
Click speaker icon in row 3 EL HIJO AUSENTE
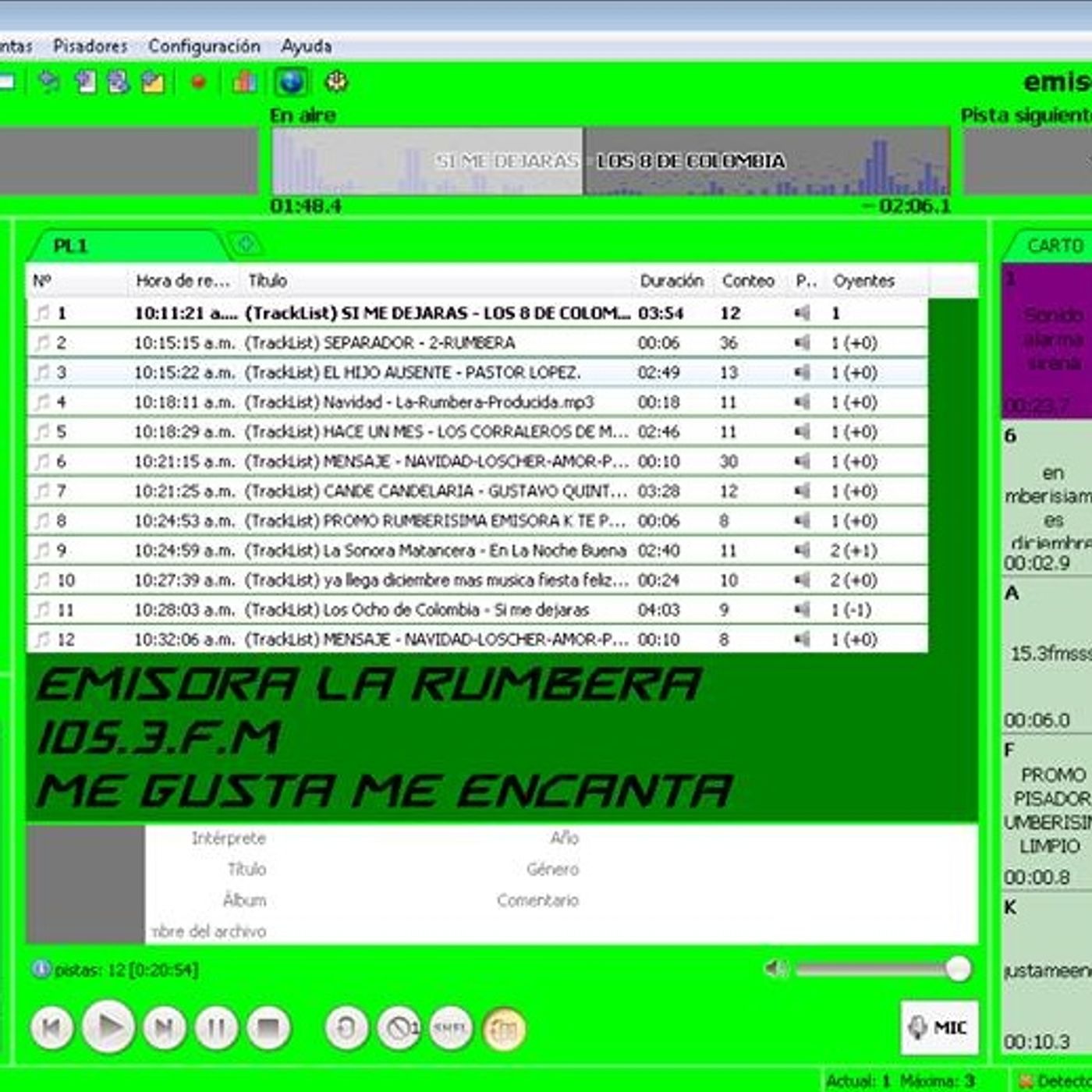[x=802, y=372]
